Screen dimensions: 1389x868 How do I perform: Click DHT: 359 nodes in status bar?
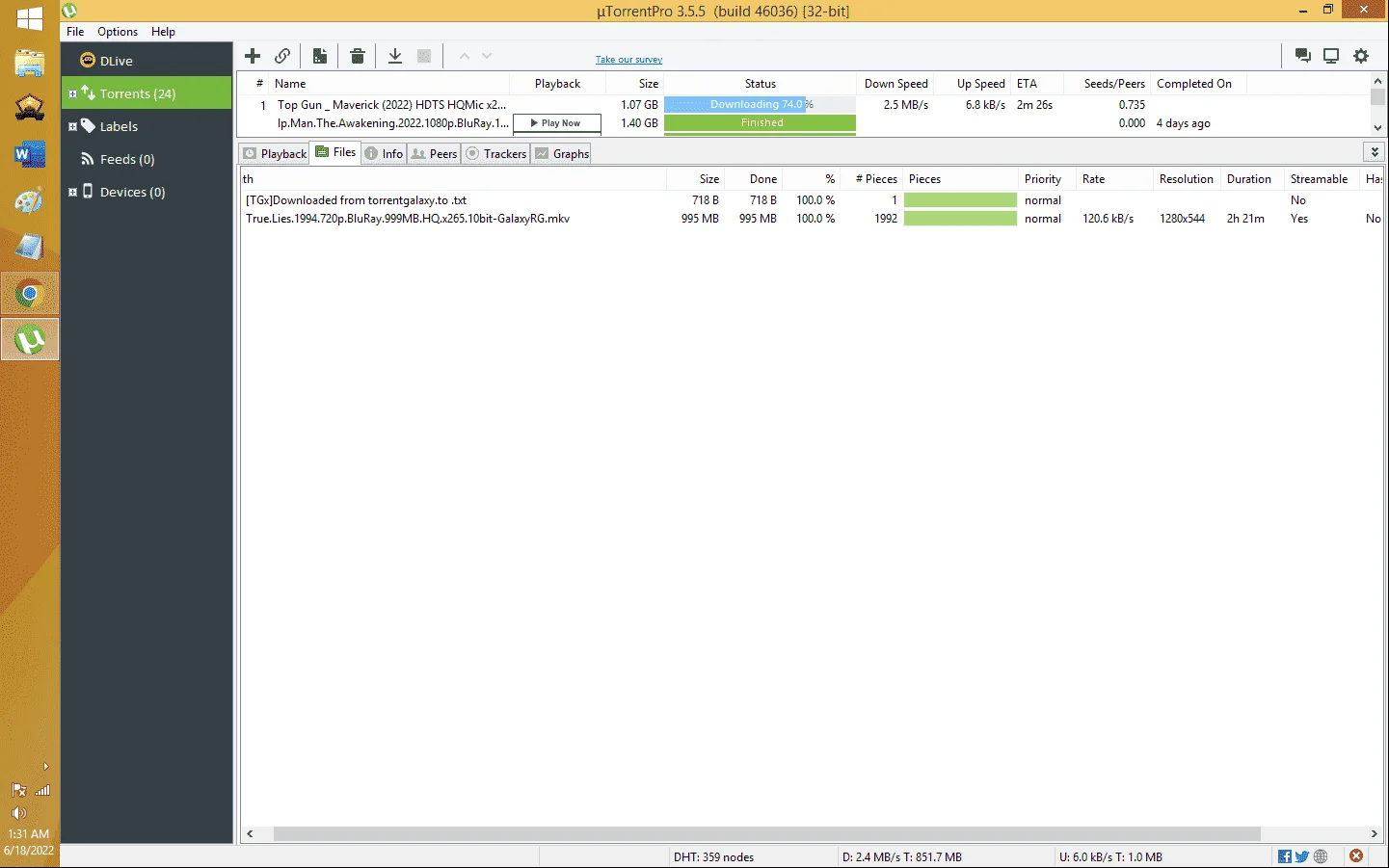[x=713, y=857]
